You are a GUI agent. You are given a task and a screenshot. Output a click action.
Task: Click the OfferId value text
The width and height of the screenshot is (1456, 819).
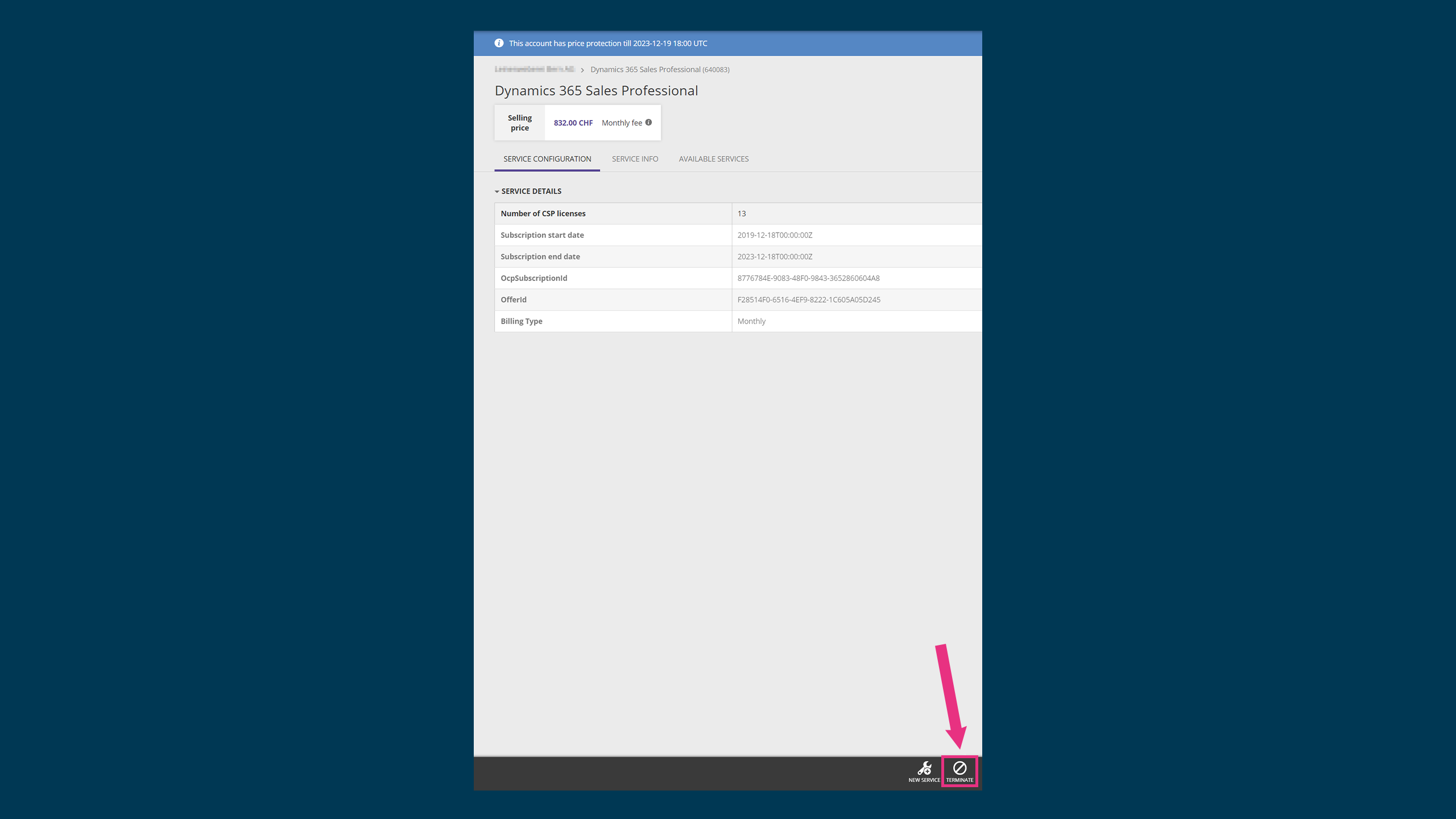coord(808,300)
